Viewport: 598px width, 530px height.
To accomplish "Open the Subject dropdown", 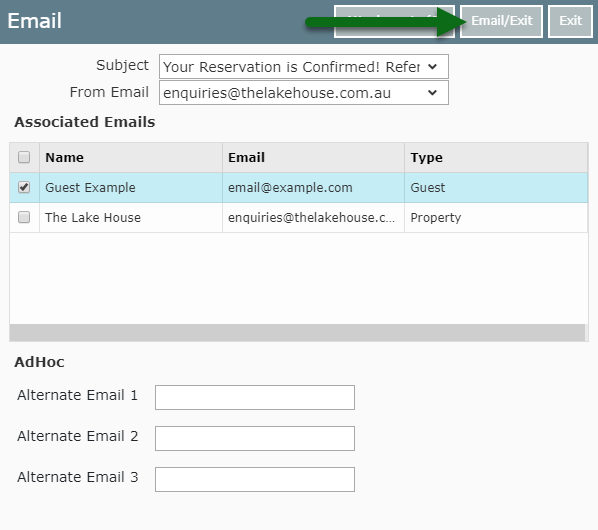I will coord(304,67).
